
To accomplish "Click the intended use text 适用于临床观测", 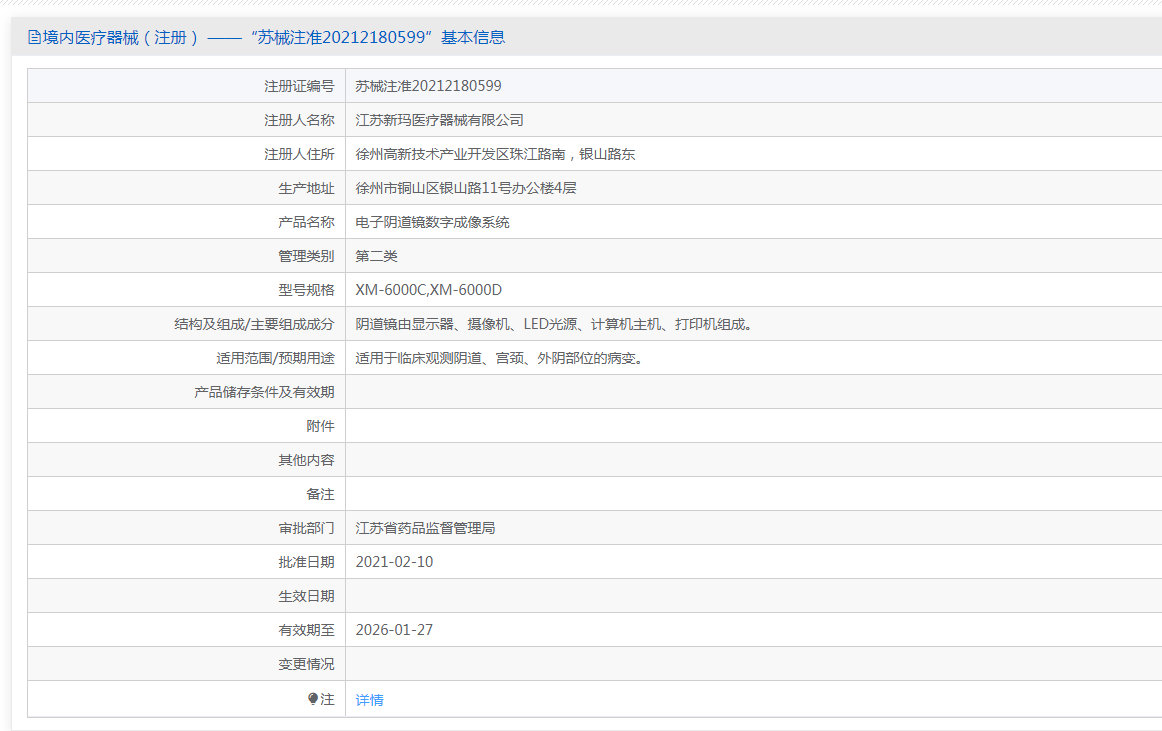I will (497, 358).
